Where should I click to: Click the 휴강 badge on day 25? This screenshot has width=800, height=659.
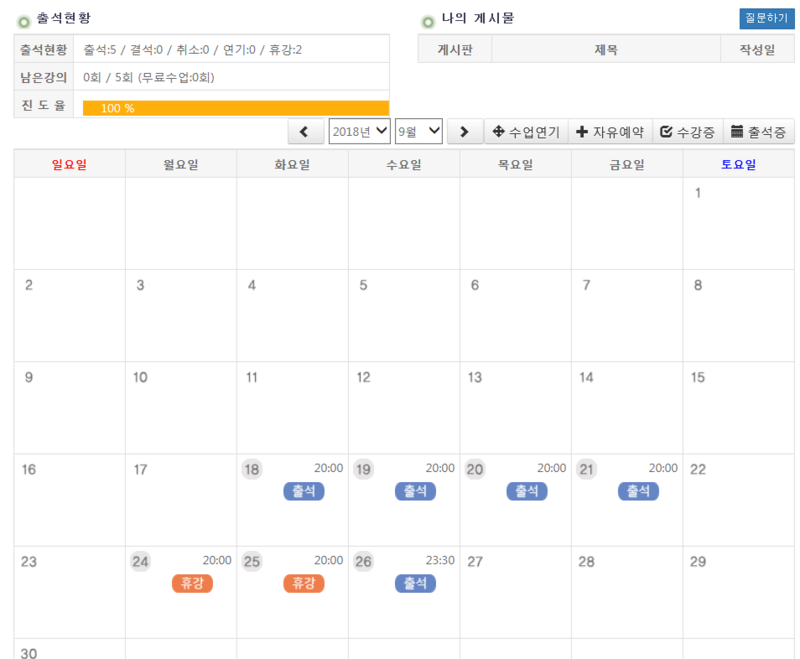(x=304, y=584)
